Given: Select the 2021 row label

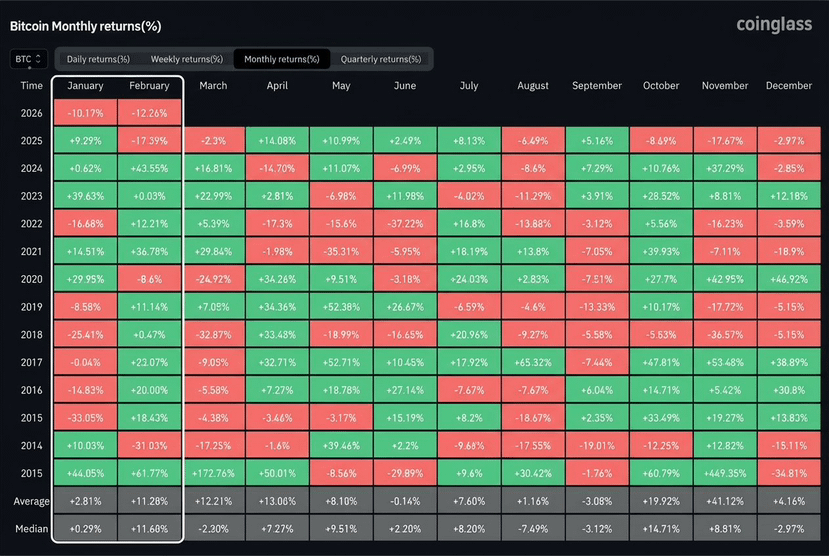Looking at the screenshot, I should click(x=31, y=252).
